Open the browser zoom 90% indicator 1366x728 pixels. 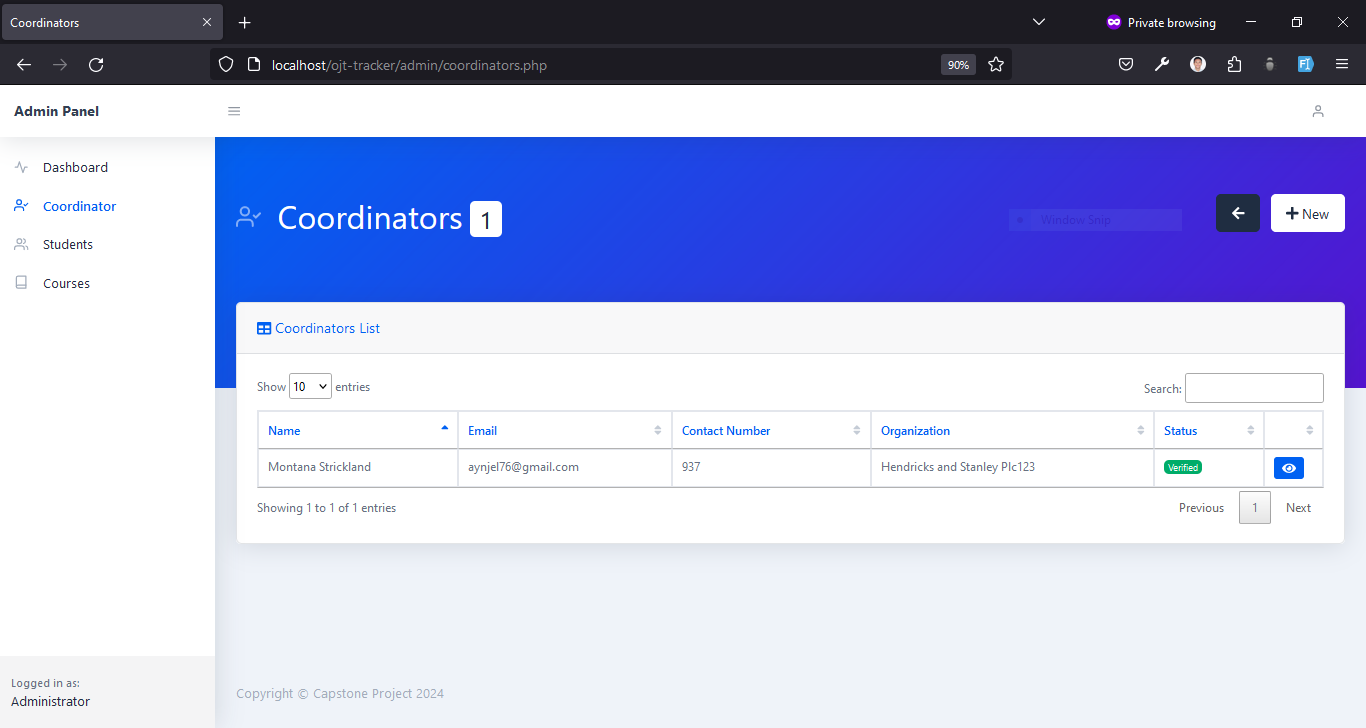958,65
